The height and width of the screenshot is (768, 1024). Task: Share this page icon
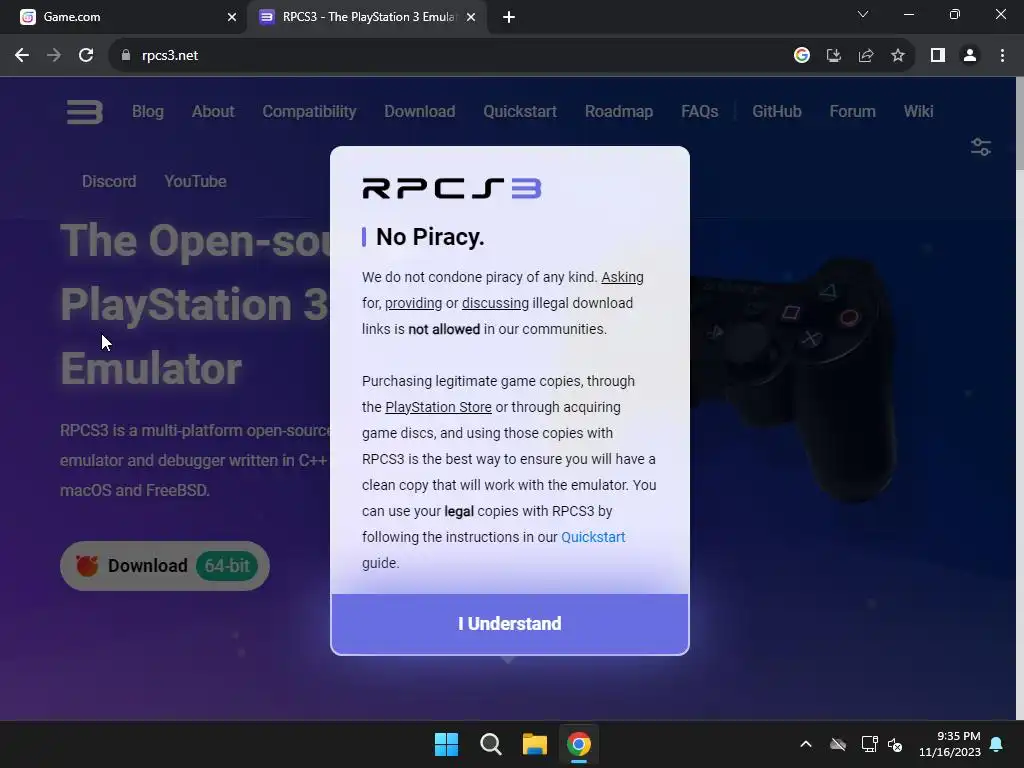(866, 56)
